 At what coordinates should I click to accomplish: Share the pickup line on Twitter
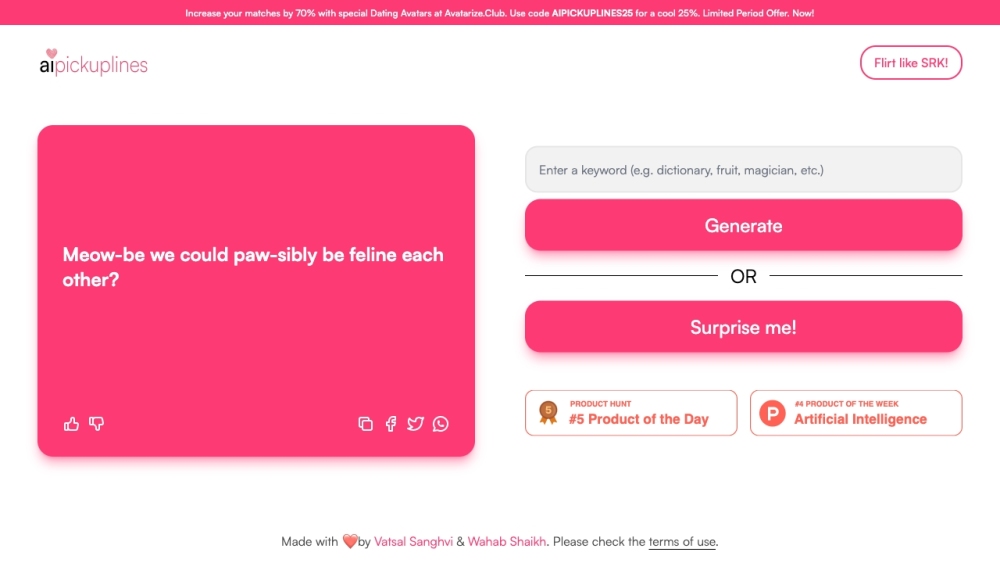[415, 424]
